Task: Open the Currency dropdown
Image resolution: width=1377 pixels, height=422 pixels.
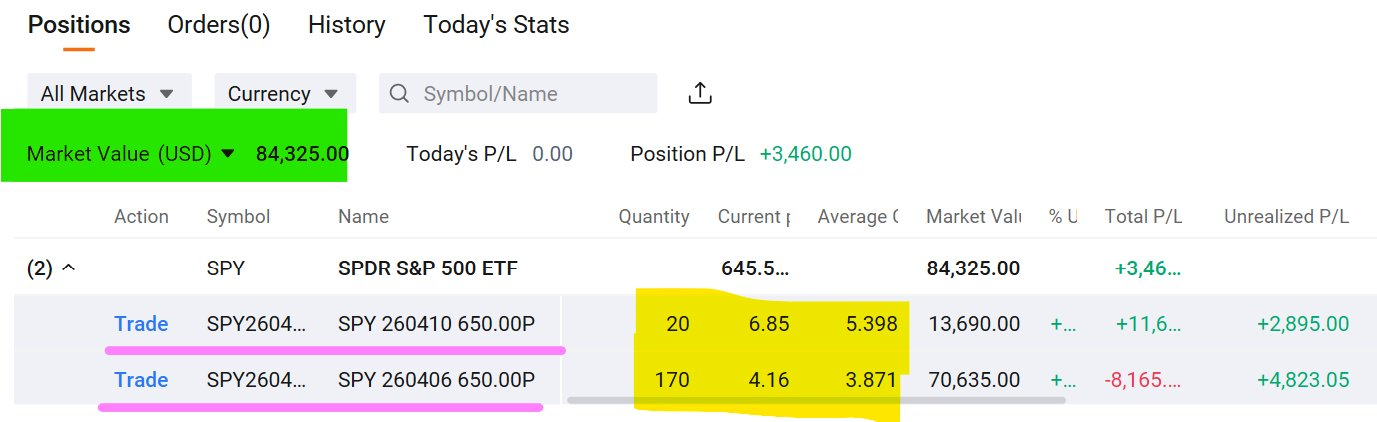Action: coord(284,94)
